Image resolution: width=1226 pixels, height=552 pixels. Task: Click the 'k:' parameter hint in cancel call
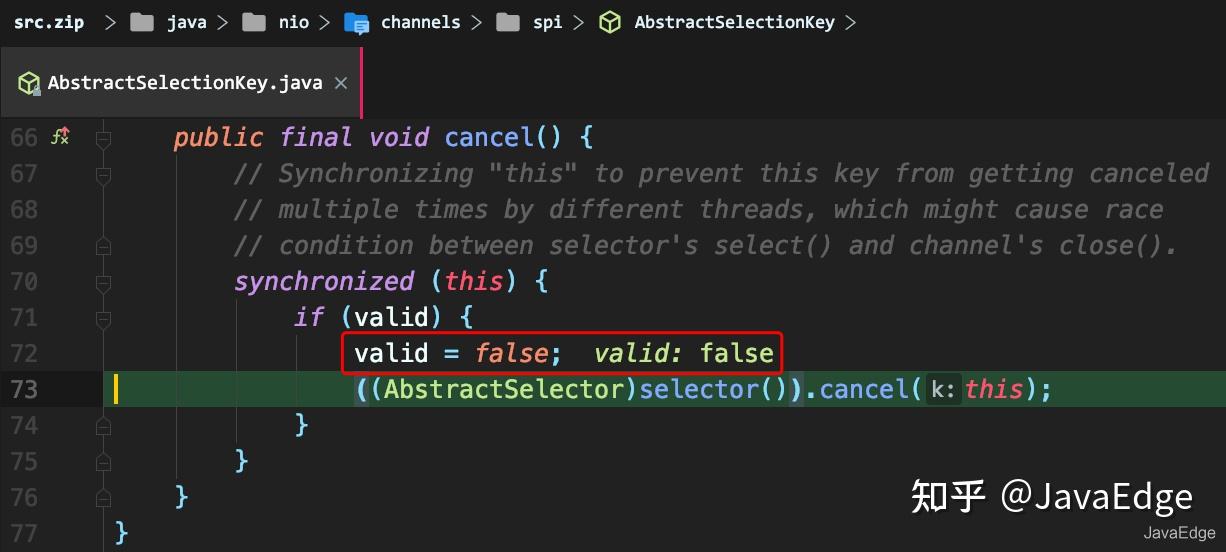click(x=942, y=389)
